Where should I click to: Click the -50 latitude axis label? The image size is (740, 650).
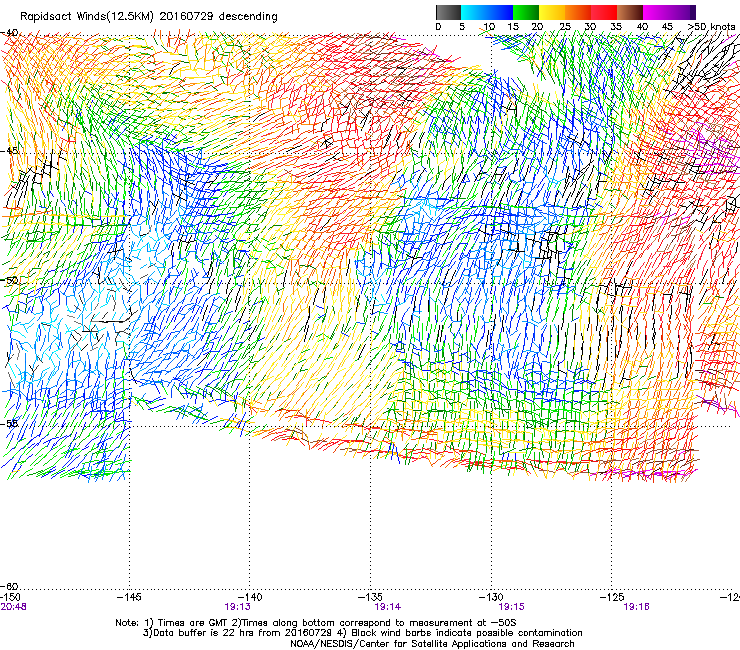(x=9, y=280)
